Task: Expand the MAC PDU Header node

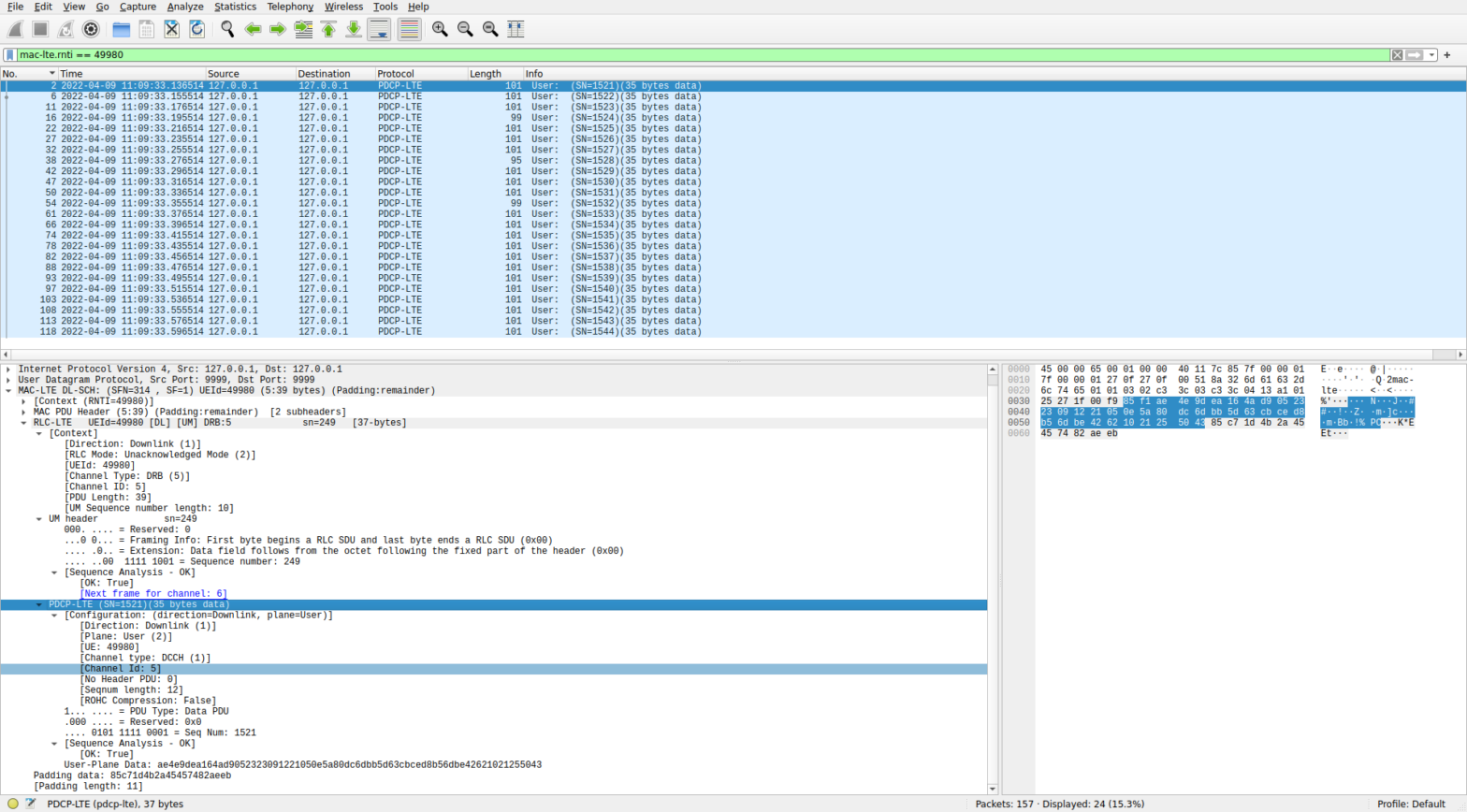Action: click(24, 413)
